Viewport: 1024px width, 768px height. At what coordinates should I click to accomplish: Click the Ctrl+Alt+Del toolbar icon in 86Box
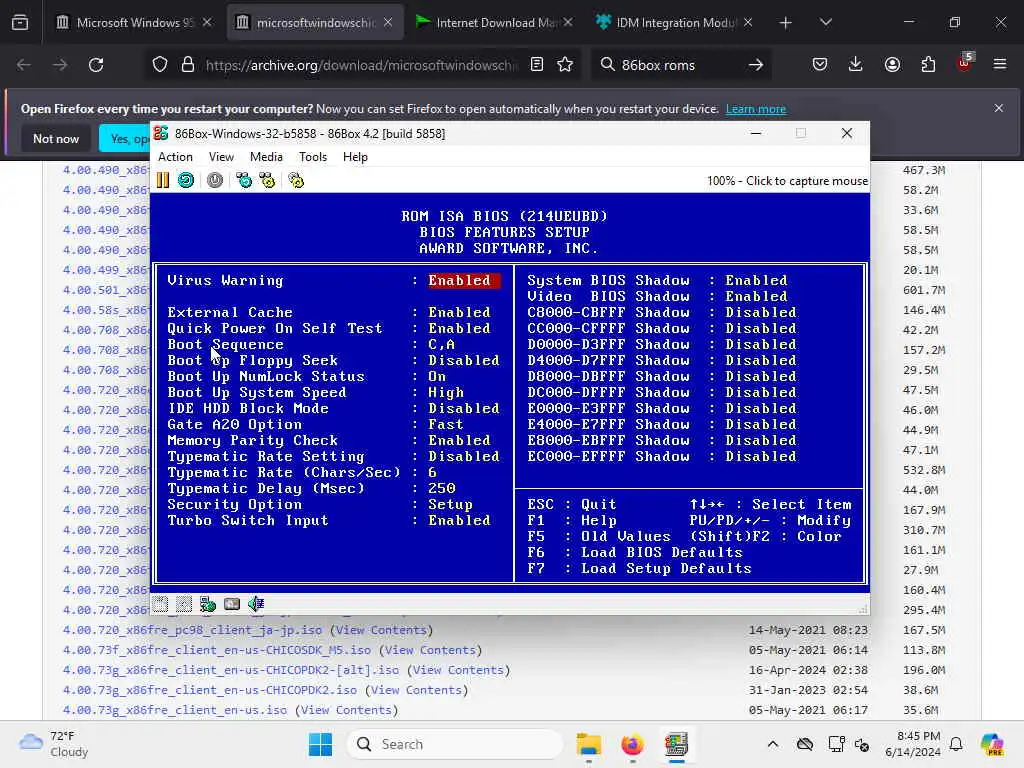click(244, 180)
